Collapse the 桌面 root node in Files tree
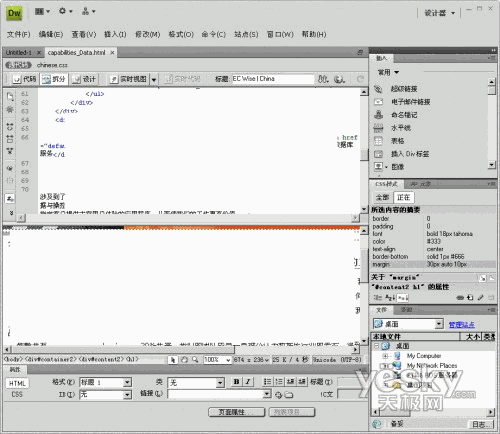Viewport: 500px width, 434px height. [376, 346]
